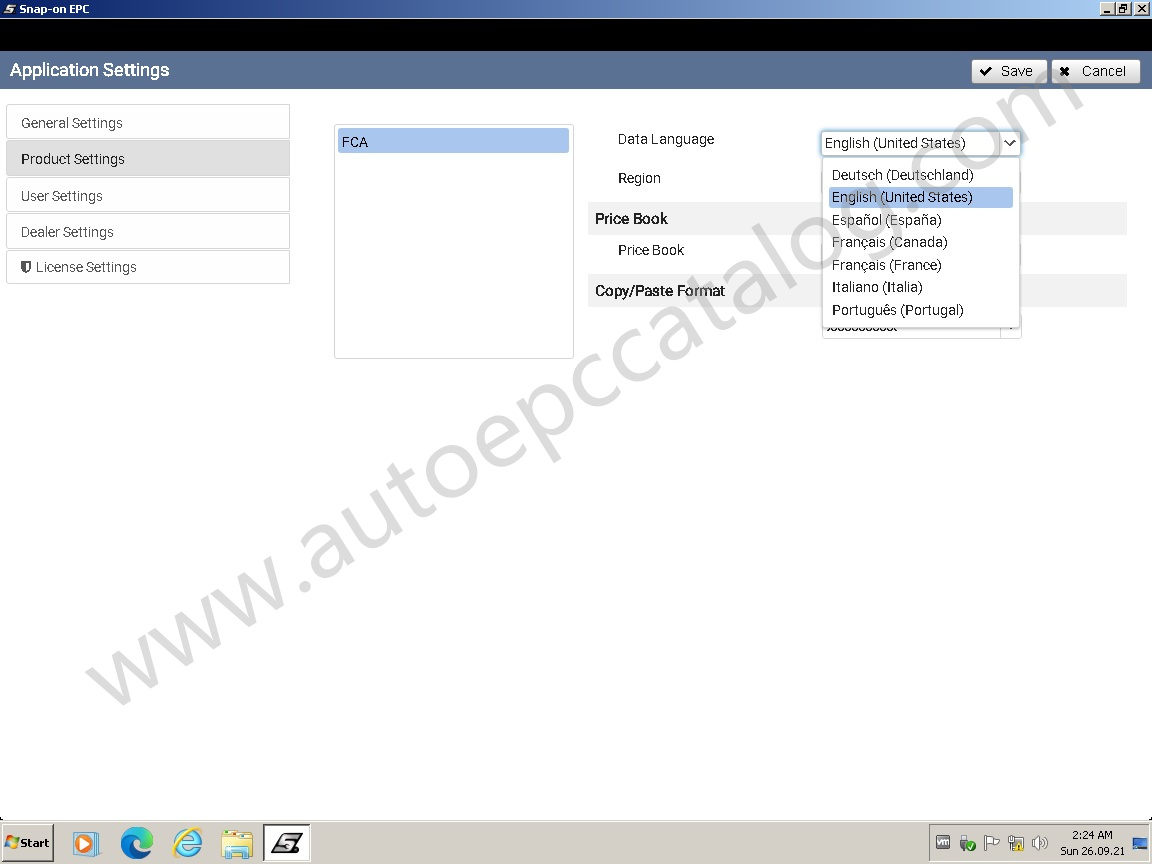Pick Español (España) as data language
Viewport: 1152px width, 864px height.
tap(921, 220)
